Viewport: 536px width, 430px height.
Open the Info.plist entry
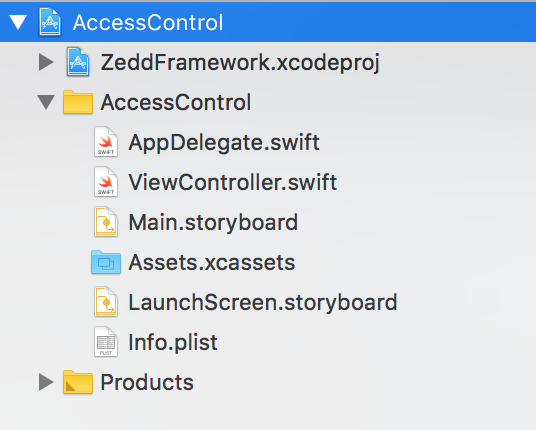[173, 342]
